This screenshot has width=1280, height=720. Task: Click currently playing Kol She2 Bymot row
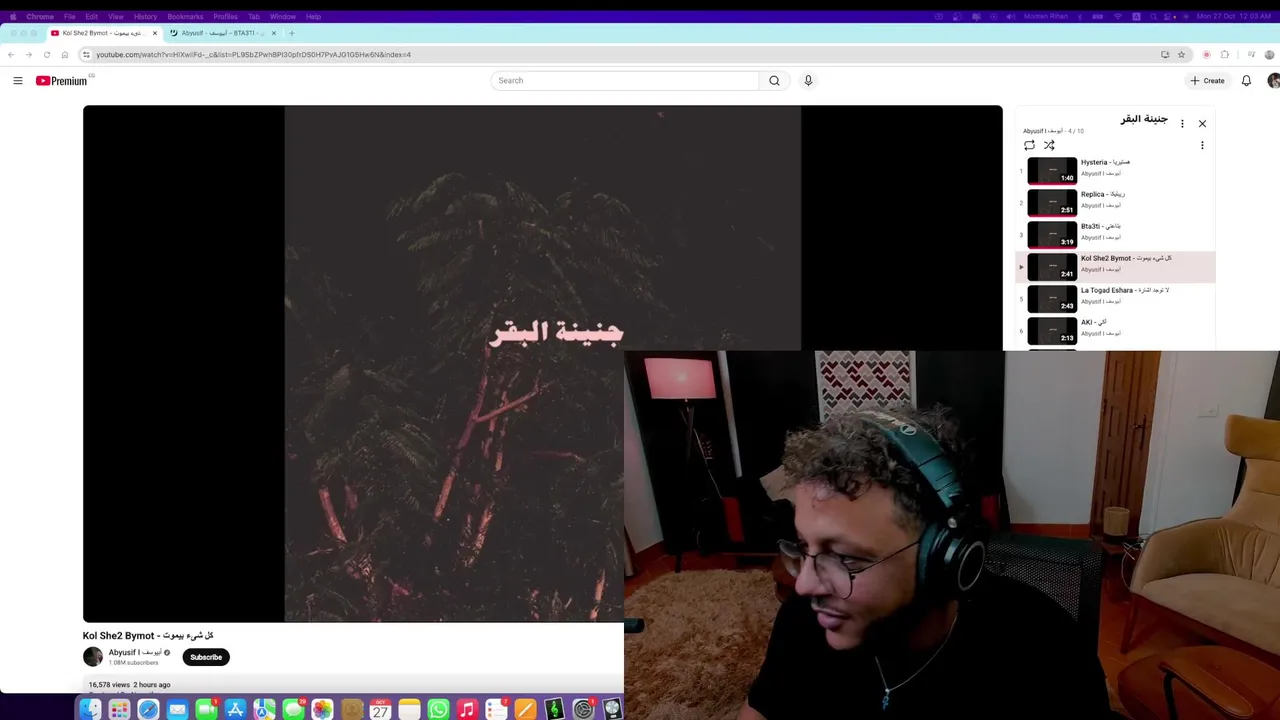point(1116,267)
